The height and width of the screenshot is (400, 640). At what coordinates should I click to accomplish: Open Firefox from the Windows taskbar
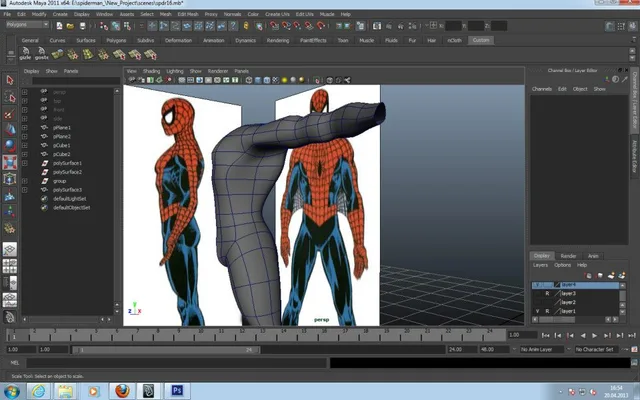pyautogui.click(x=122, y=391)
